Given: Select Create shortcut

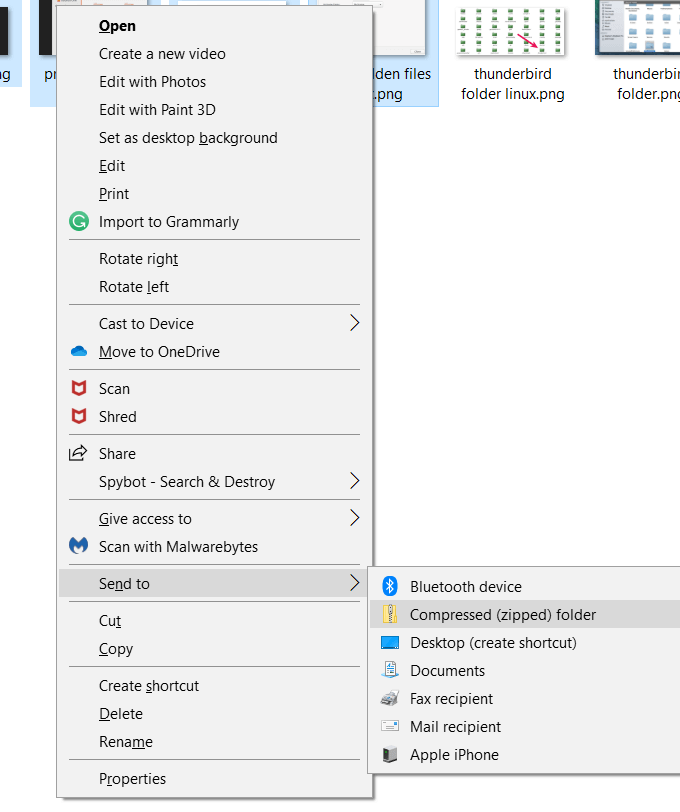Looking at the screenshot, I should [214, 686].
